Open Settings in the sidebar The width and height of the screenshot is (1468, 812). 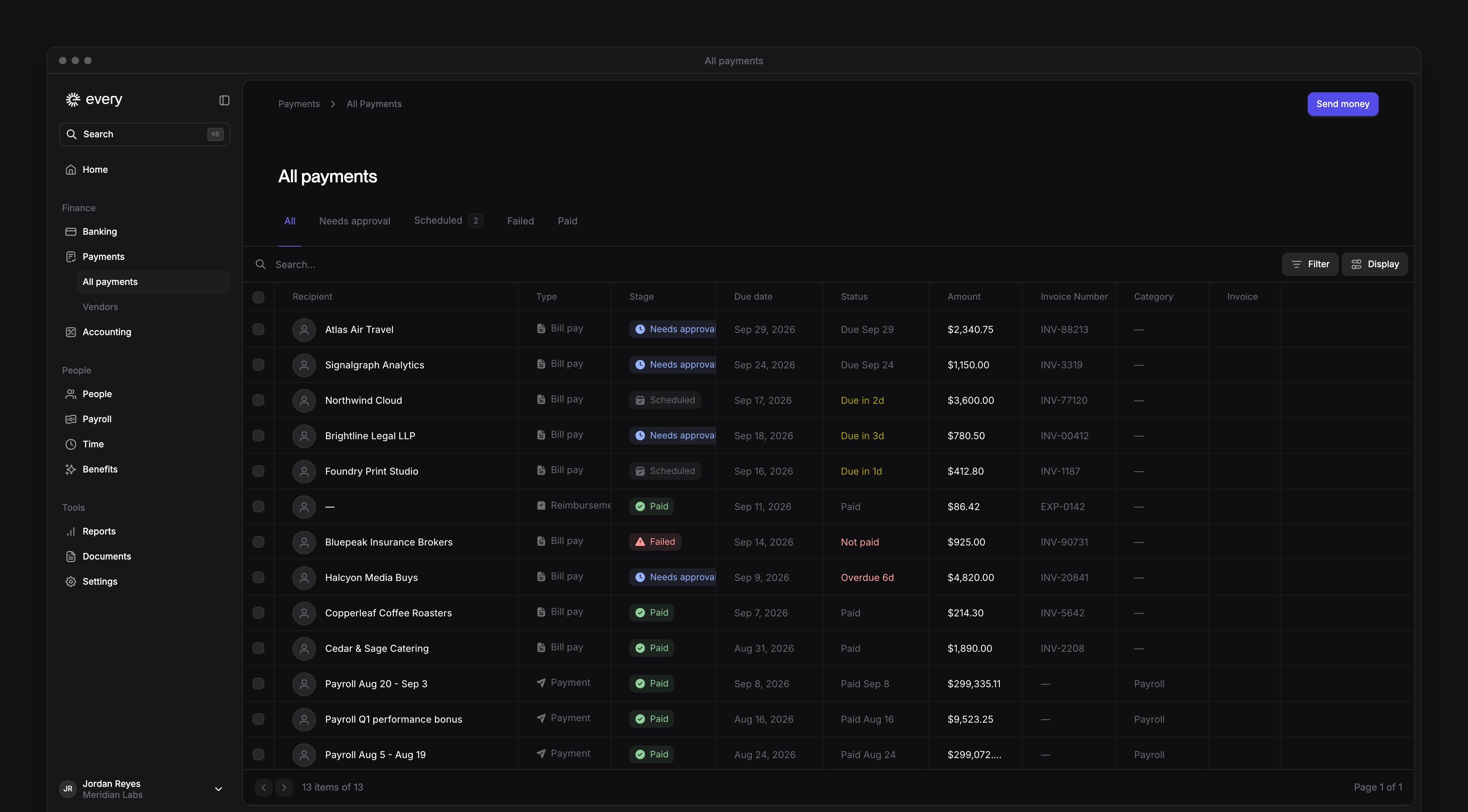(144, 581)
